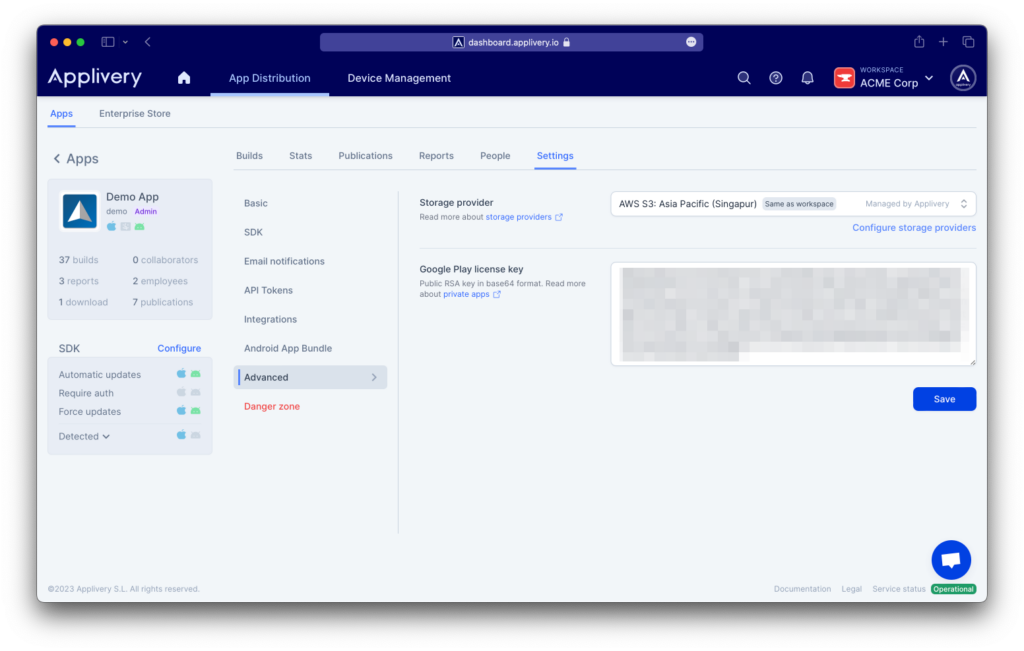The height and width of the screenshot is (651, 1024).
Task: Show the browser tab overview icon
Action: tap(968, 42)
